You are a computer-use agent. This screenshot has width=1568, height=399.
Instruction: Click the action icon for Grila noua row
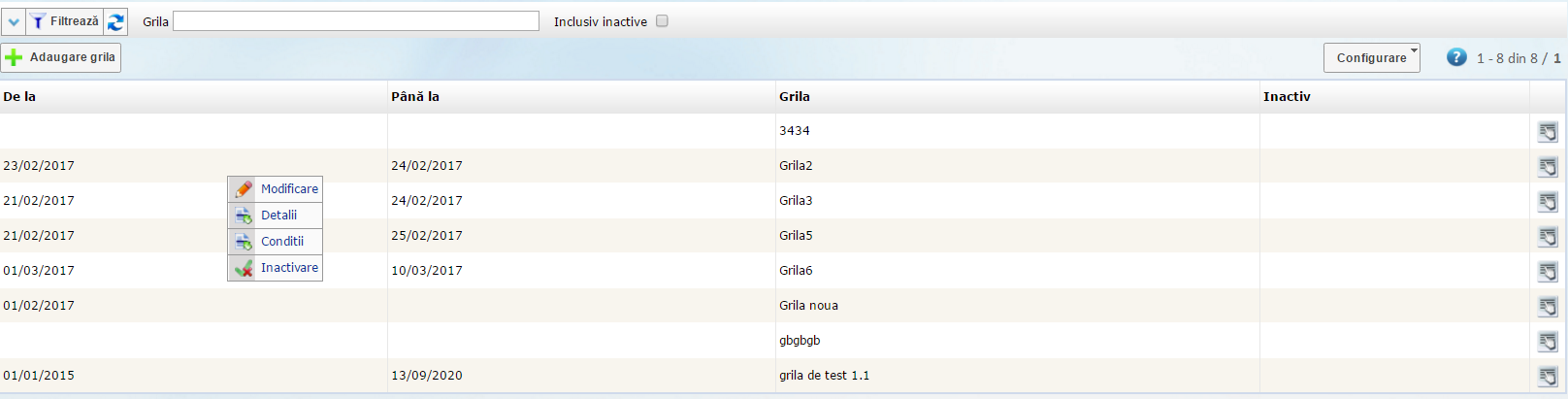click(x=1548, y=307)
